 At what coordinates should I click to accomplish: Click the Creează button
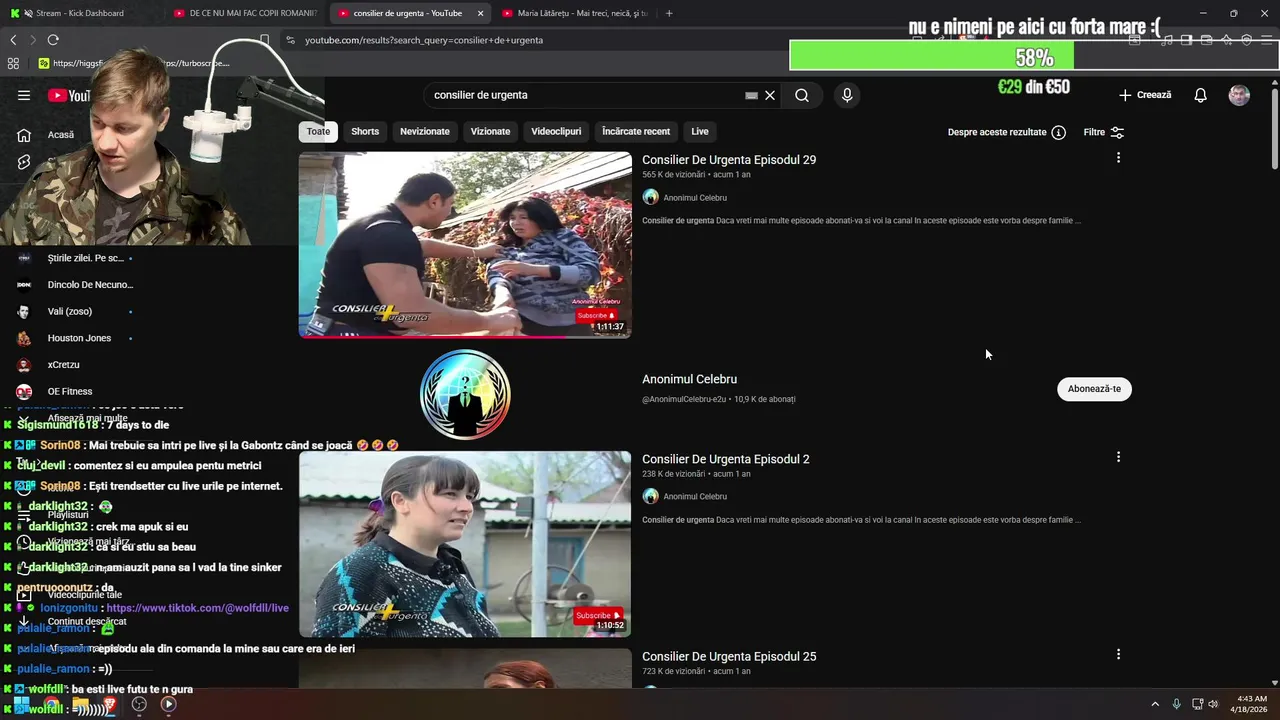pyautogui.click(x=1145, y=95)
